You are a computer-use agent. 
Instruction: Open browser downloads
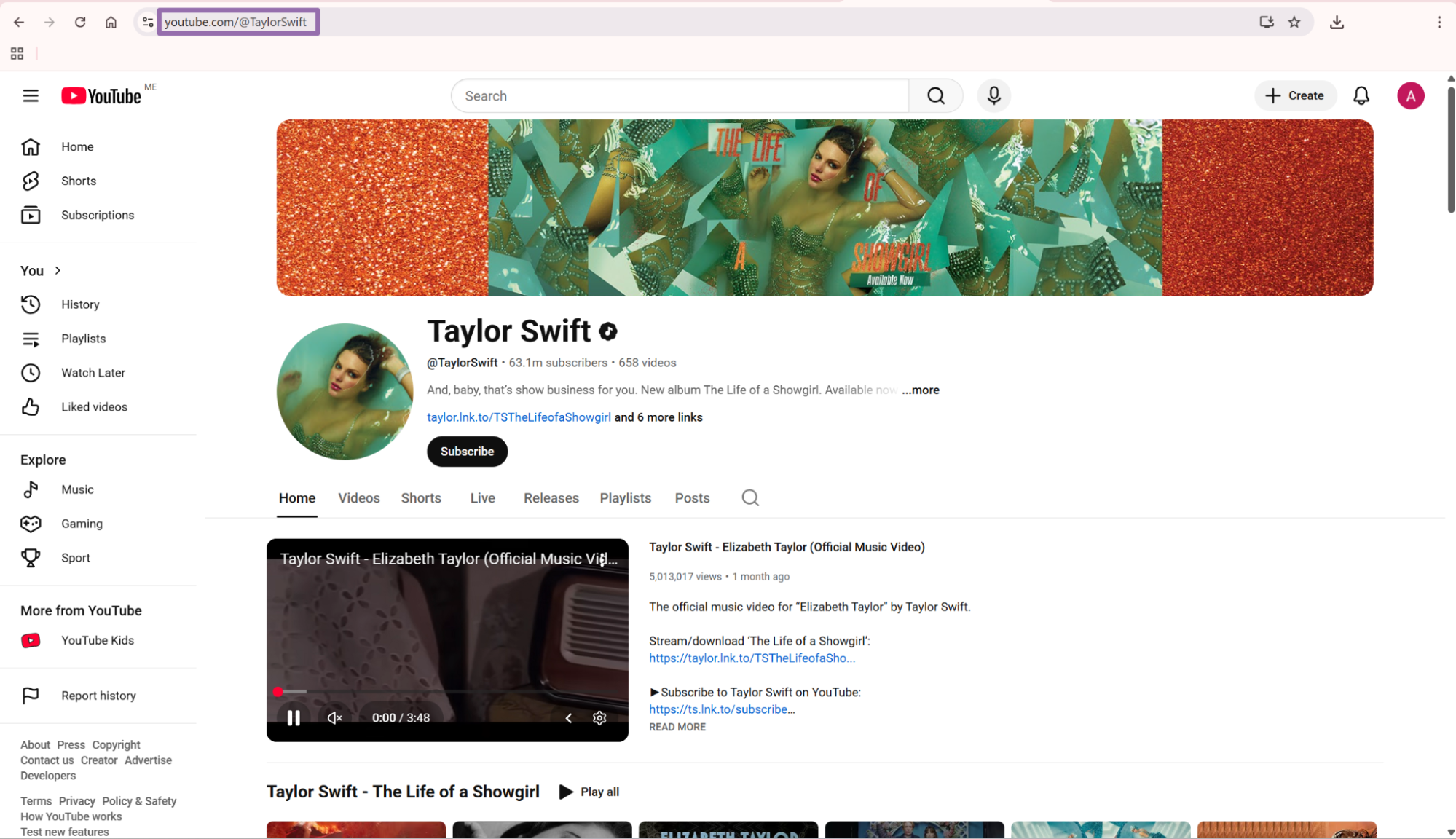point(1337,23)
